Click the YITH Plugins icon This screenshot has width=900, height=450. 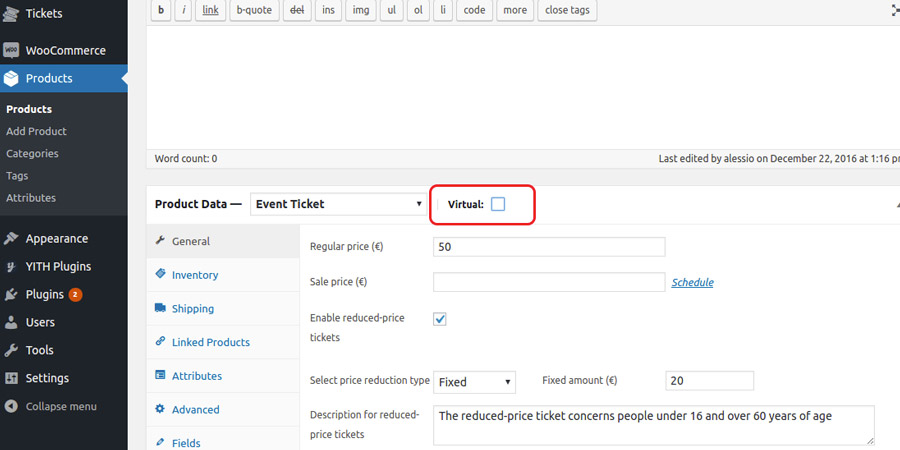(x=11, y=267)
